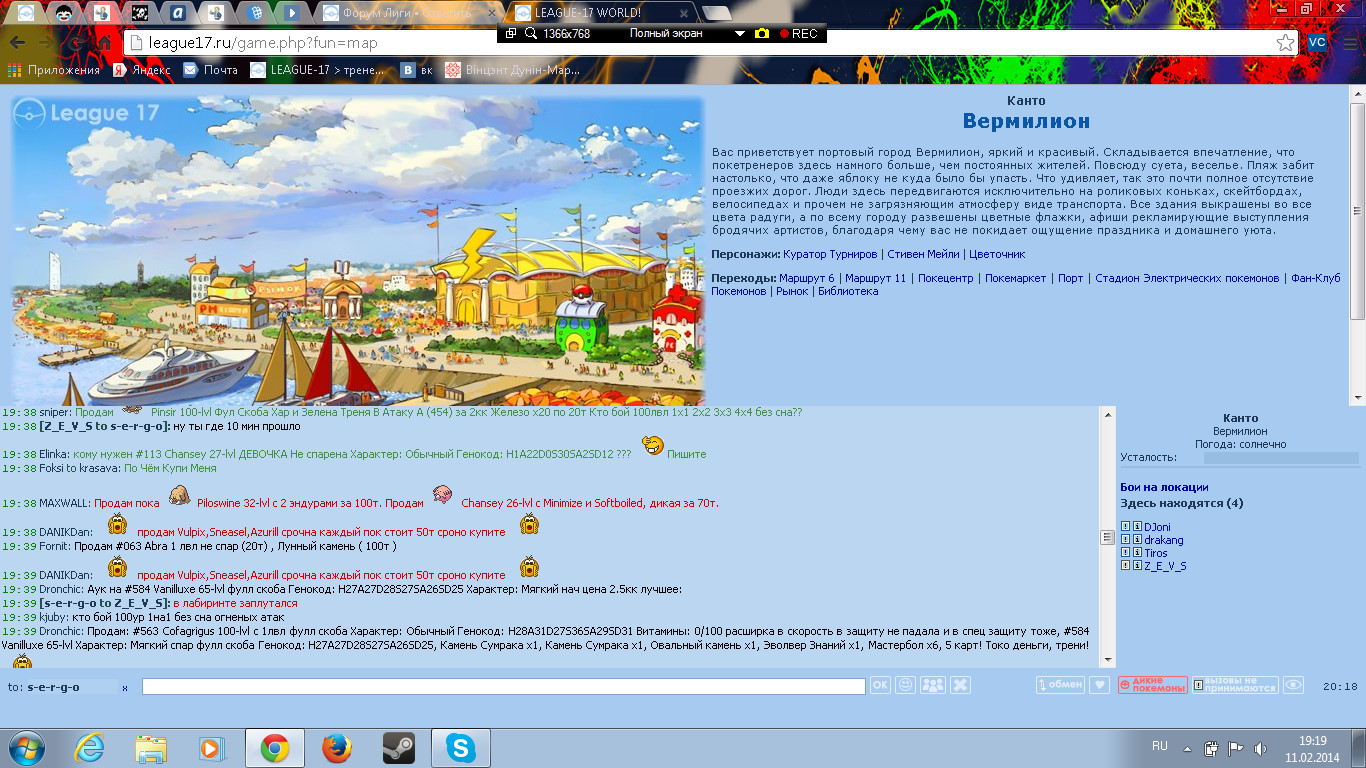This screenshot has height=768, width=1366.
Task: Open вк bookmark
Action: coord(417,70)
